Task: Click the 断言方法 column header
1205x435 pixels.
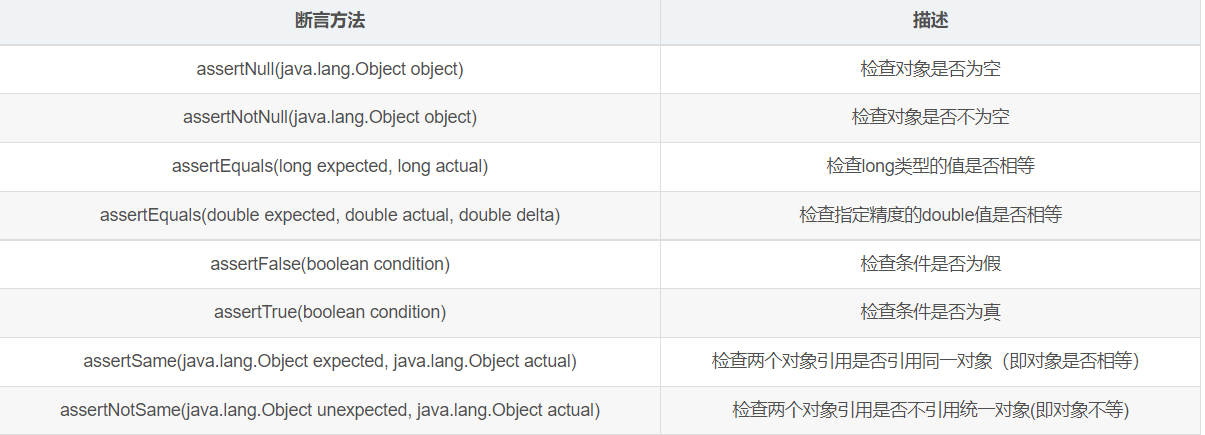Action: 330,20
